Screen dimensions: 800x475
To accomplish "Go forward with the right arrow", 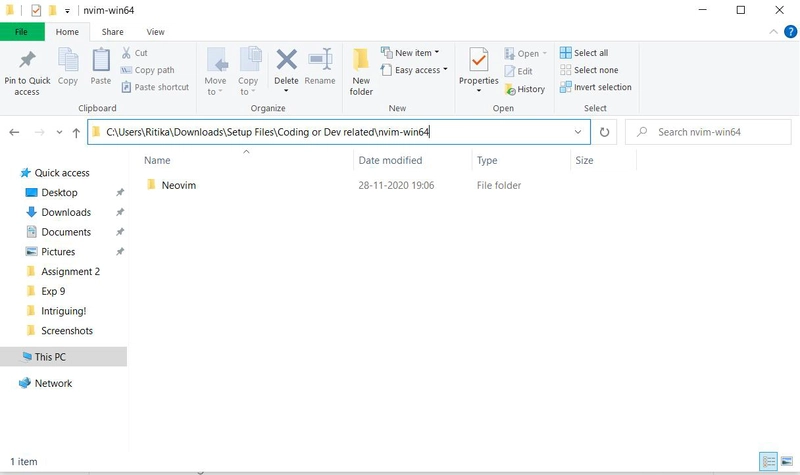I will click(x=39, y=132).
